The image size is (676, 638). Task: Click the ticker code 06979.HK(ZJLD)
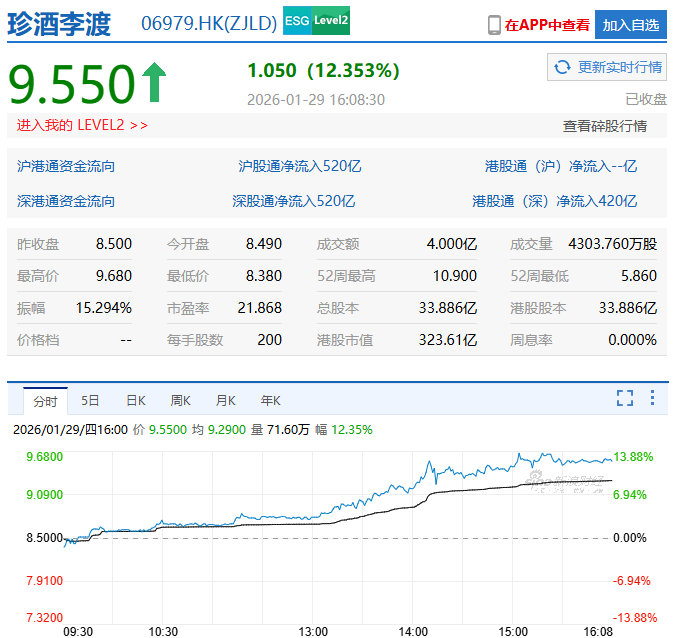[209, 24]
